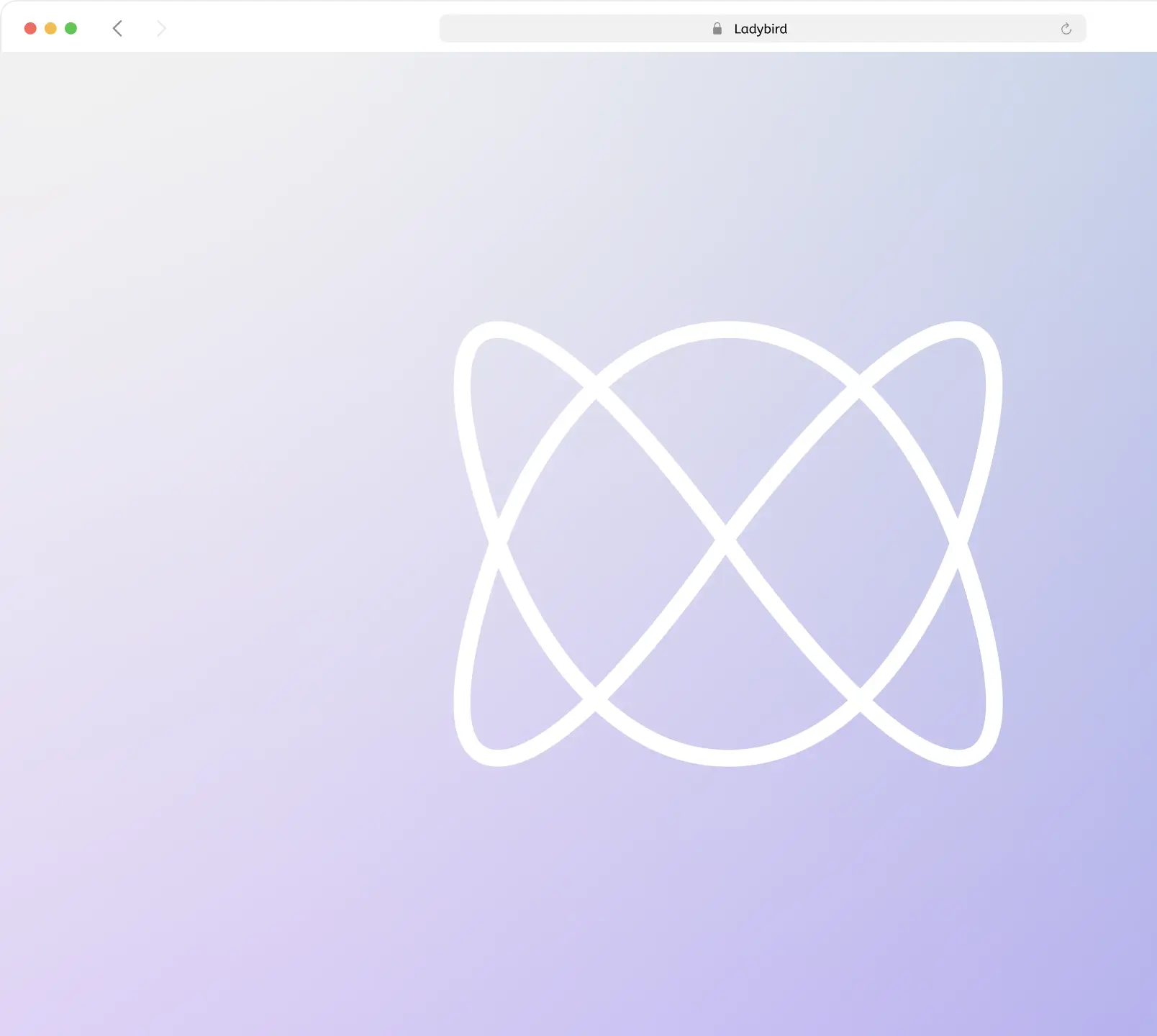The width and height of the screenshot is (1157, 1036).
Task: Click the forward navigation arrow
Action: (x=161, y=29)
